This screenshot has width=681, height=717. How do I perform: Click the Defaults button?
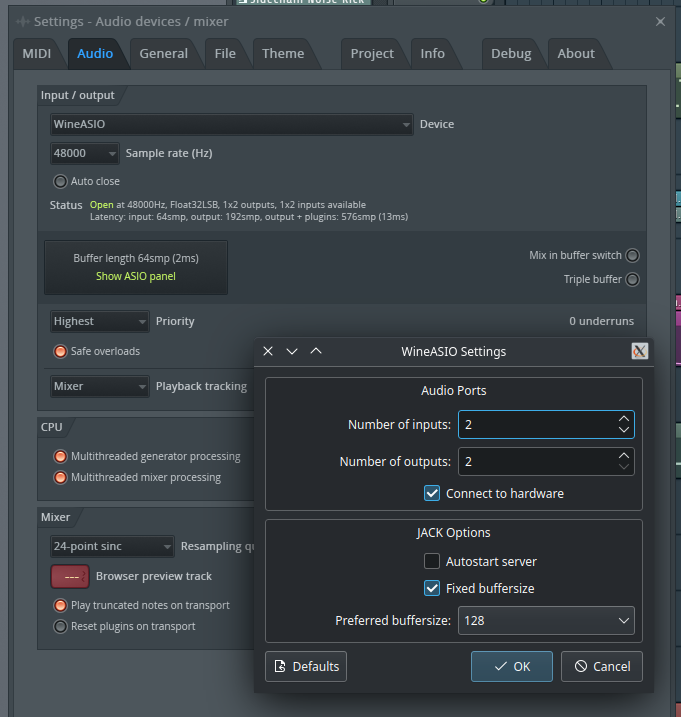coord(306,667)
